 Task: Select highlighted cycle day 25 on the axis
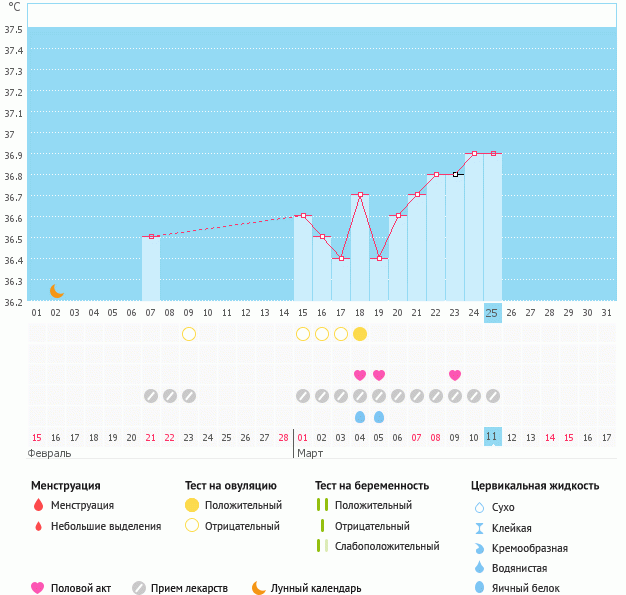(492, 312)
